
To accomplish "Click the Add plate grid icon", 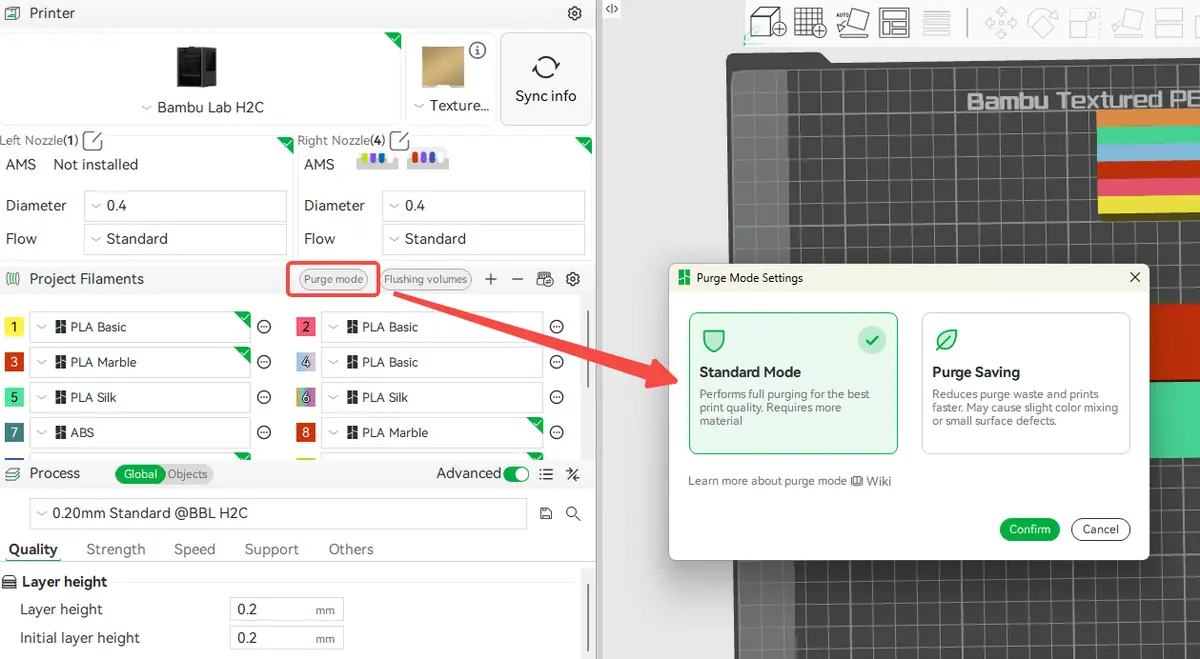I will pos(810,22).
